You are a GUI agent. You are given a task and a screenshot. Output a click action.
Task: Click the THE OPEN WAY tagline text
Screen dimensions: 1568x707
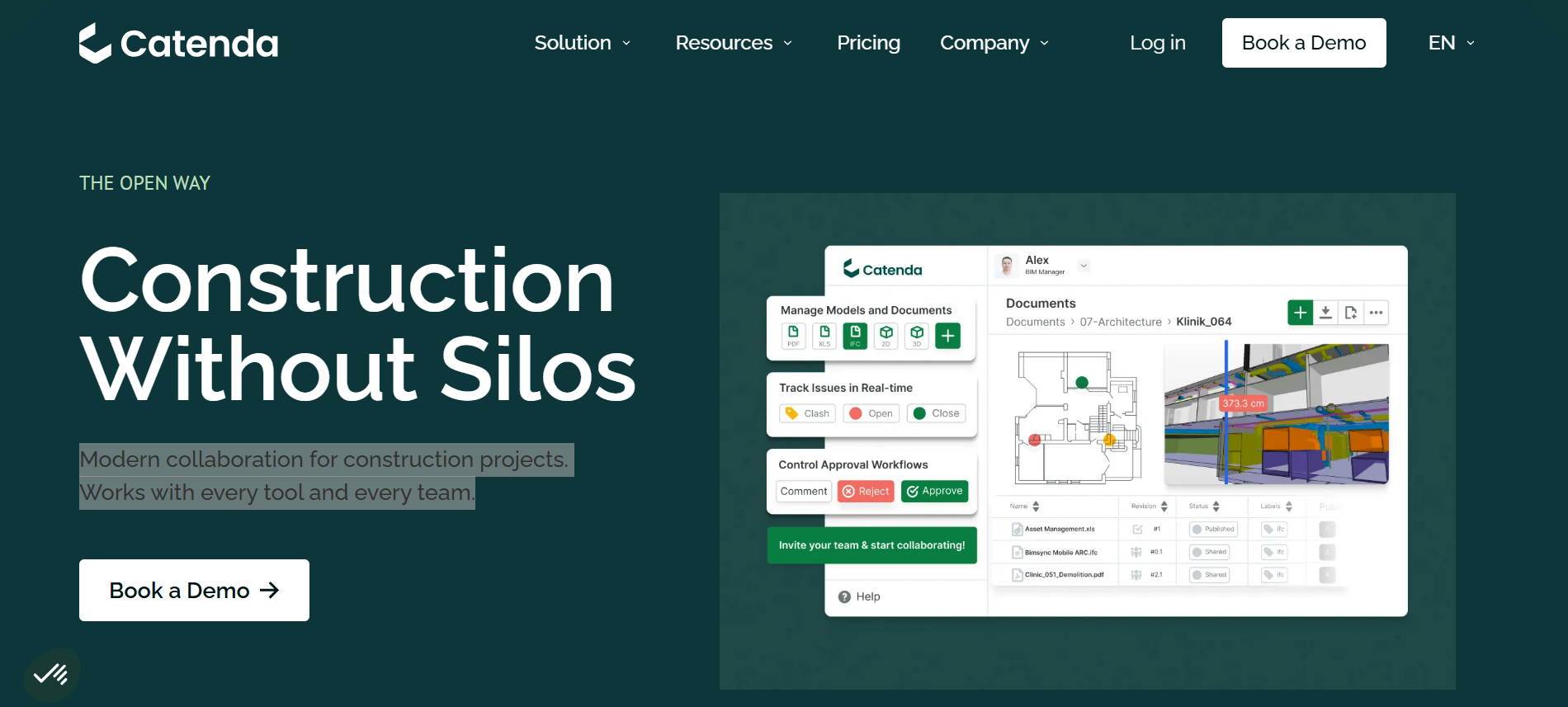point(144,183)
